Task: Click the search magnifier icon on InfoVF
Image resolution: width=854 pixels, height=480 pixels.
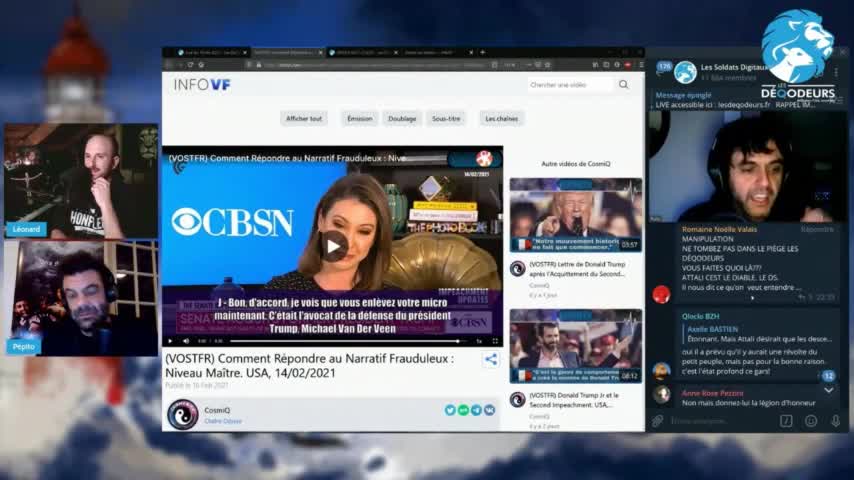Action: (623, 84)
